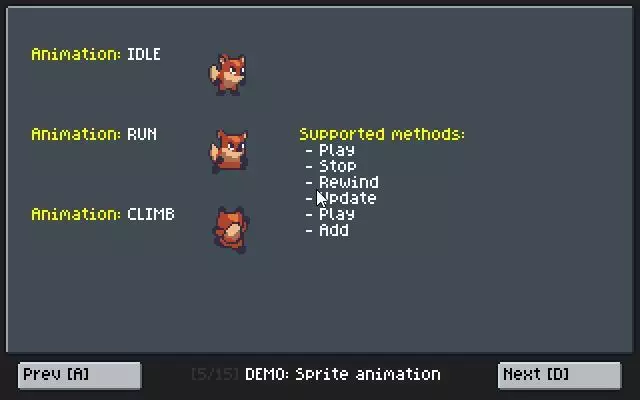Click the Prev [A] button
The image size is (640, 400).
pyautogui.click(x=80, y=375)
